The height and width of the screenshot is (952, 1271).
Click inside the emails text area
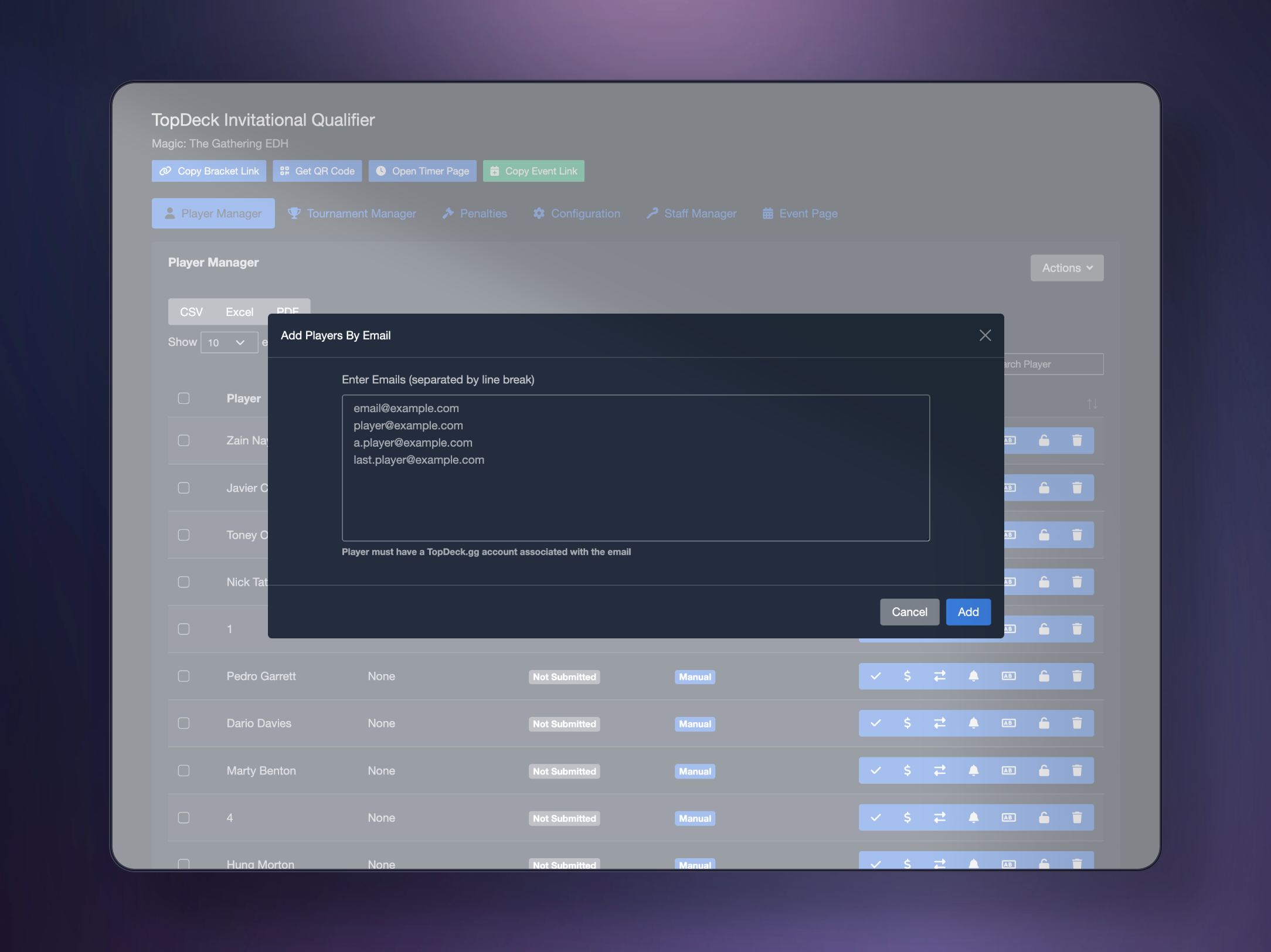click(x=635, y=498)
